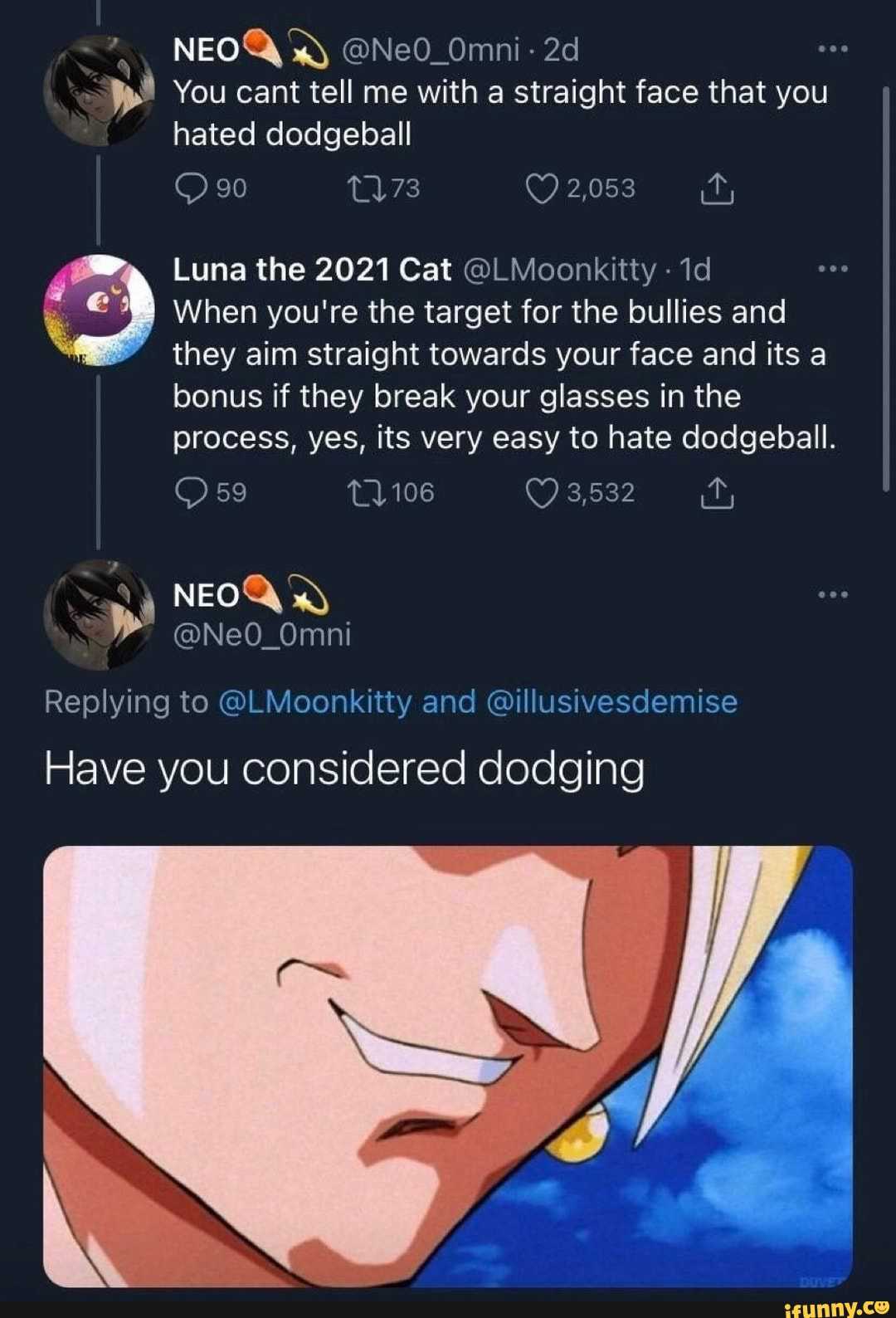Click the ifunny.co watermark logo

(x=835, y=1308)
